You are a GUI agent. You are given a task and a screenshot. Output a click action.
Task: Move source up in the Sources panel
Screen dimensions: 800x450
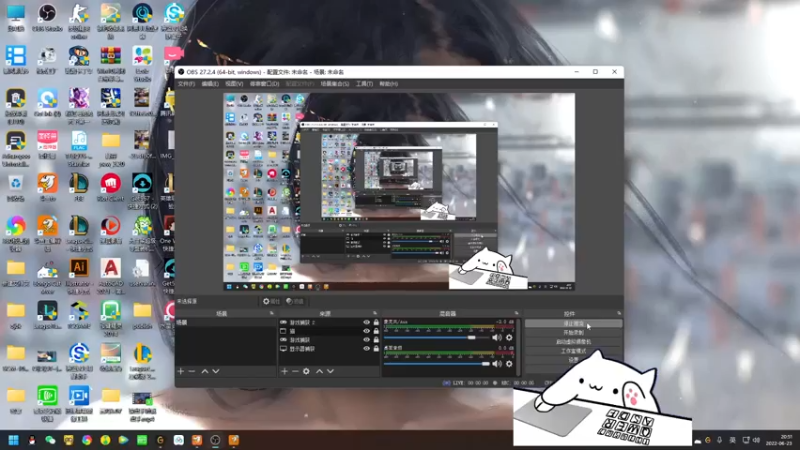(319, 371)
